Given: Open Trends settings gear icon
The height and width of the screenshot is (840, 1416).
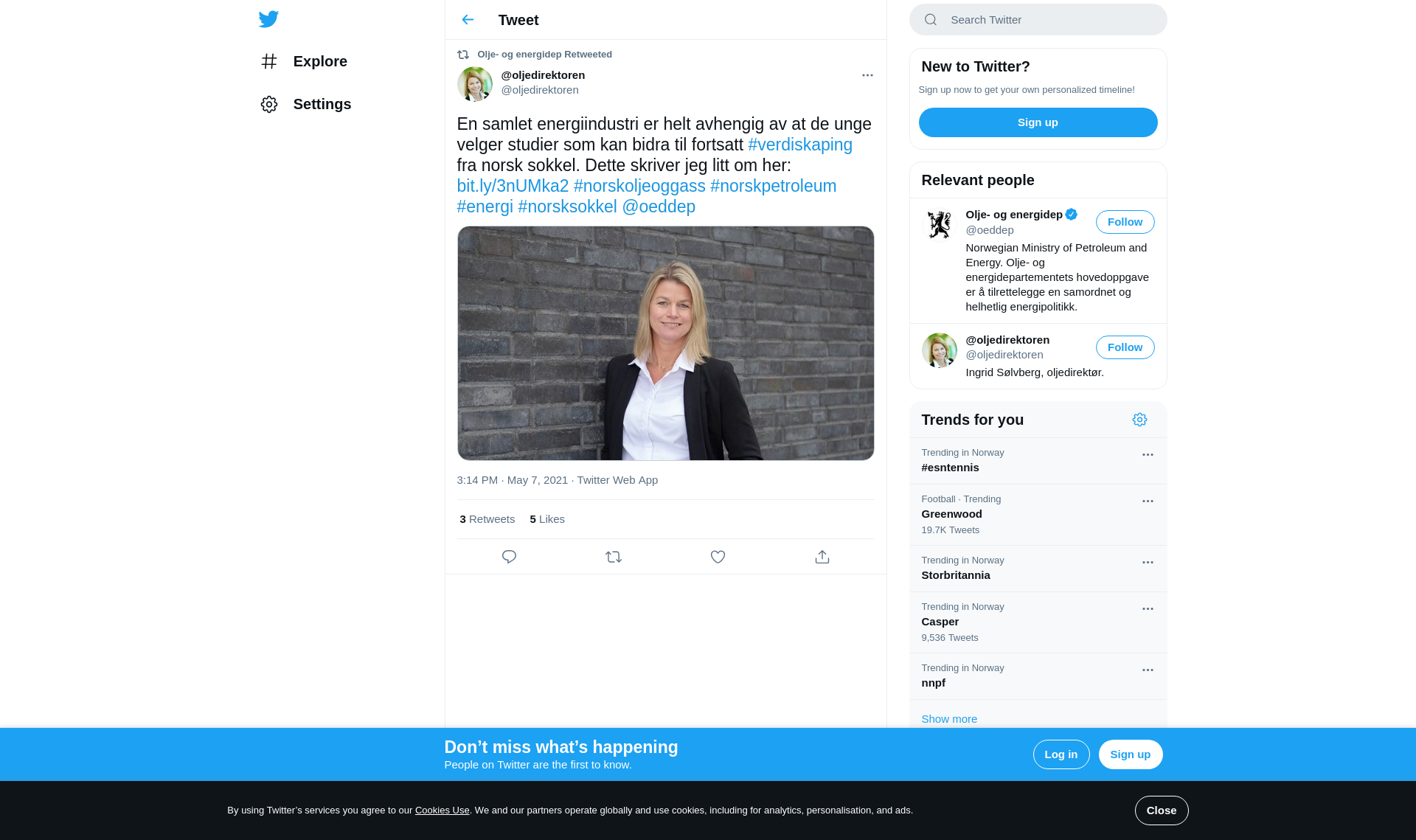Looking at the screenshot, I should coord(1139,420).
